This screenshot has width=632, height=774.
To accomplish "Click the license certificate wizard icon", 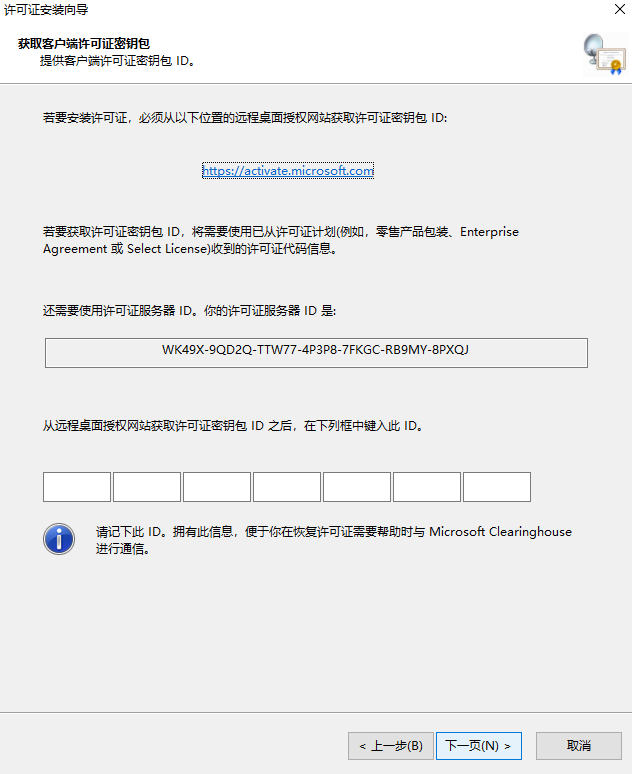I will point(604,54).
